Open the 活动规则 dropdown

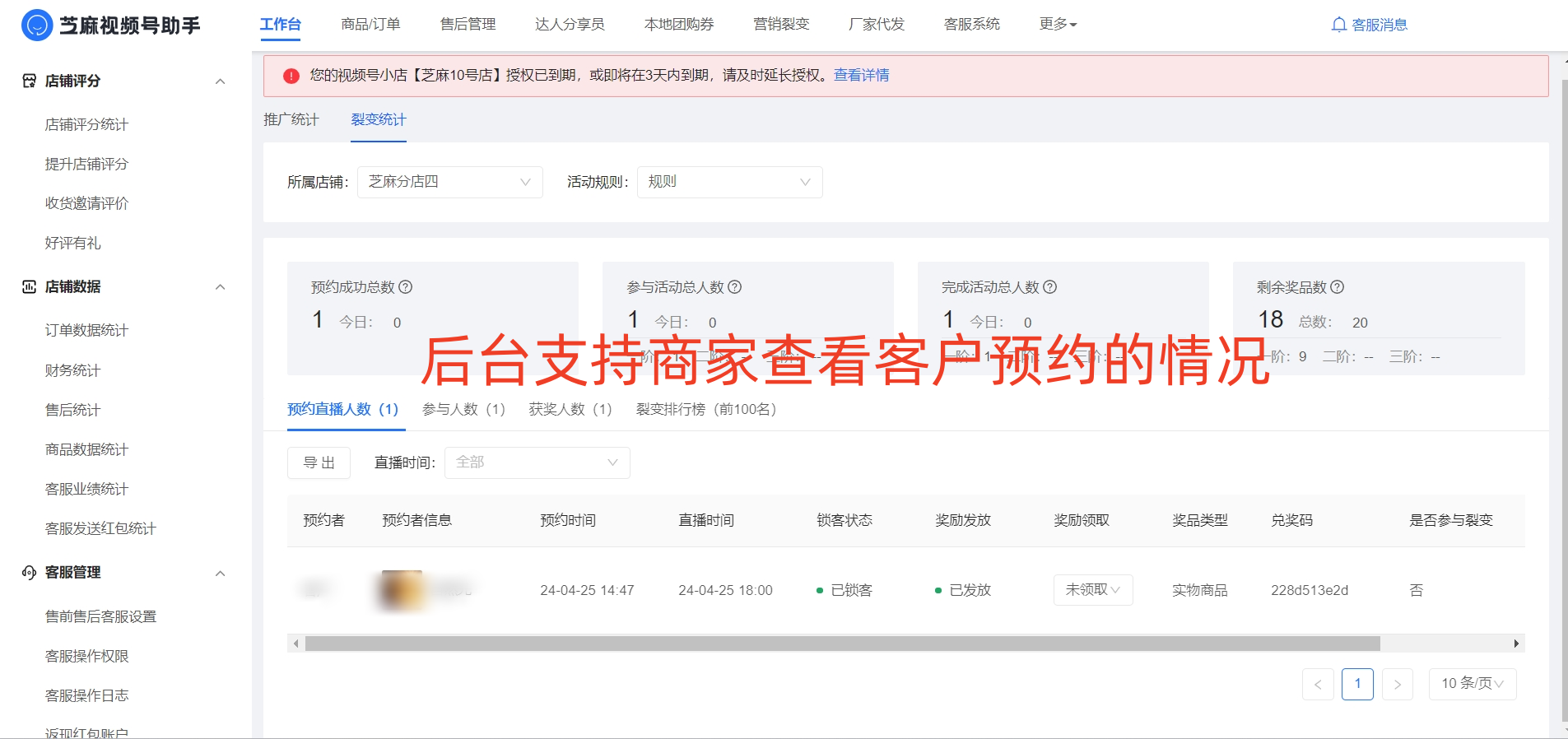730,182
